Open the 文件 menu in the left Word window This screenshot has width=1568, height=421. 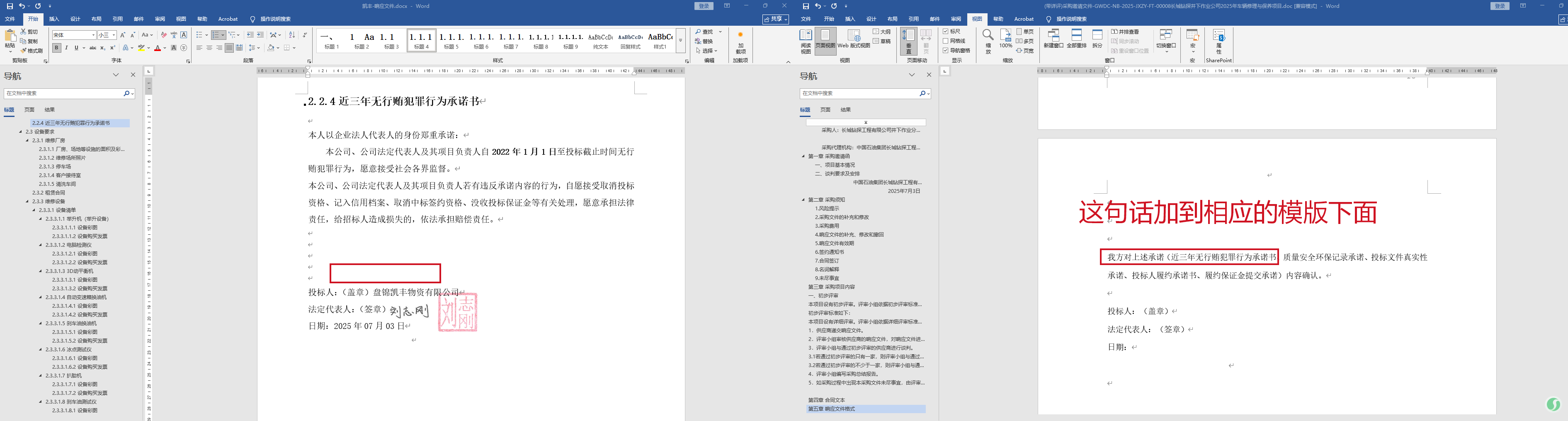10,19
